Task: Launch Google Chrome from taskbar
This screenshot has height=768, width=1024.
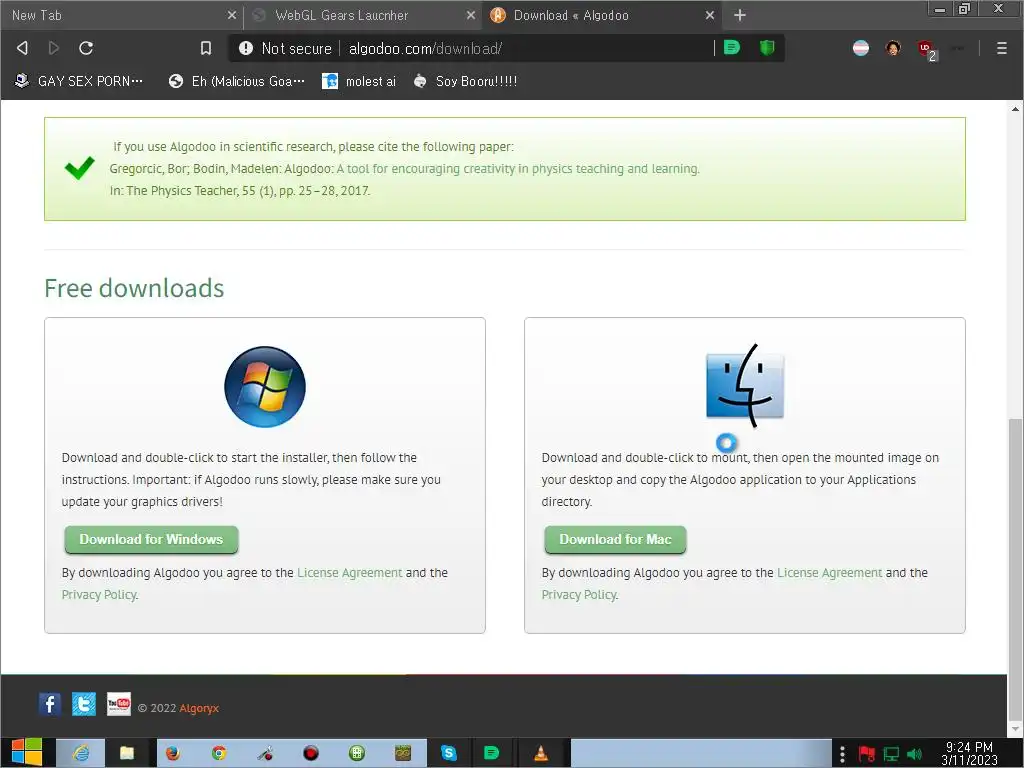Action: pos(219,753)
